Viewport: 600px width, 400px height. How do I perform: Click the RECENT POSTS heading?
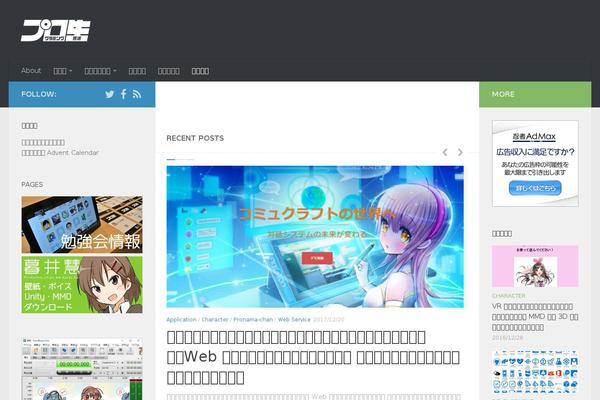(x=195, y=138)
